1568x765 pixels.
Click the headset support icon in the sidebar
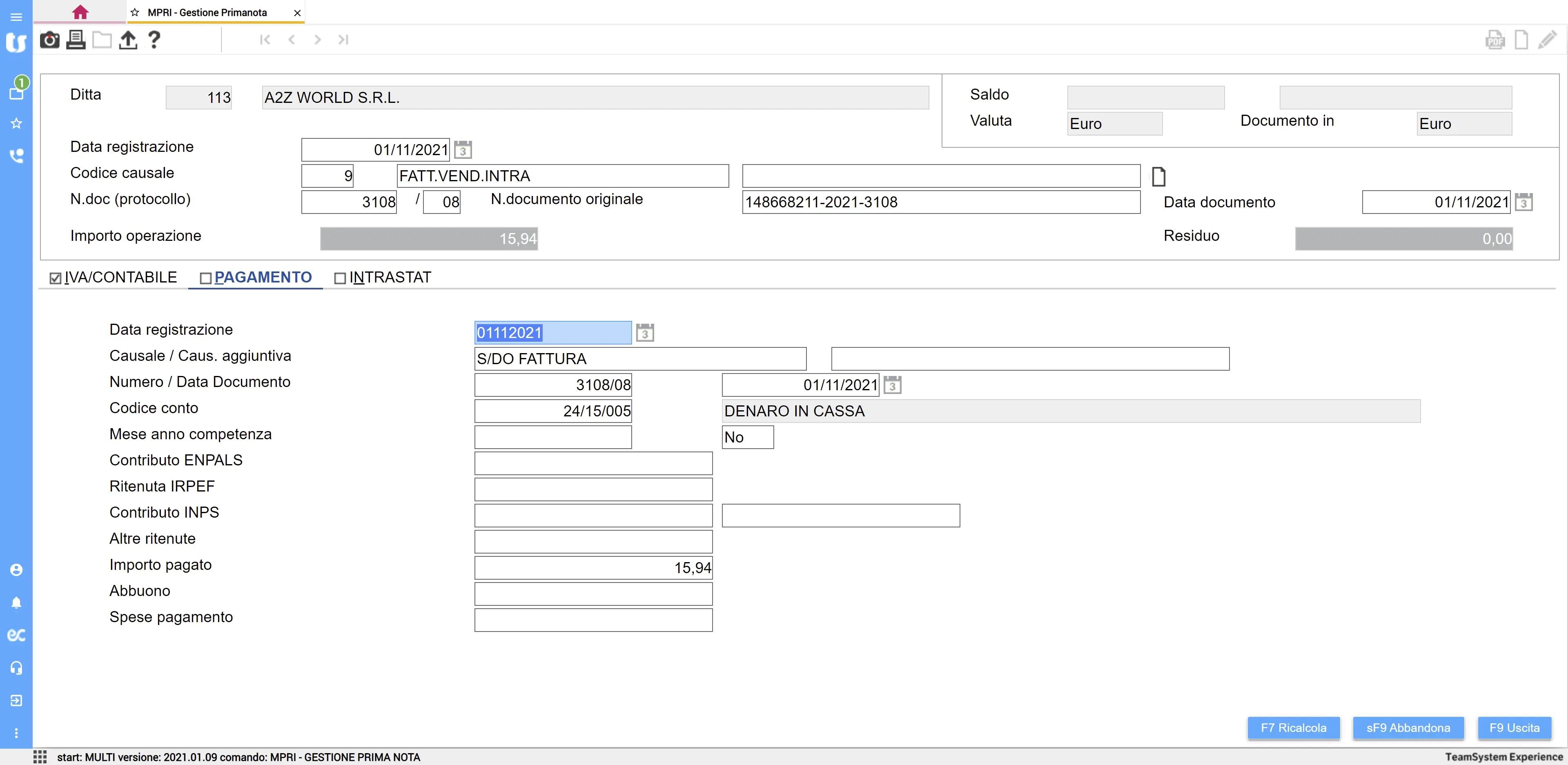[x=16, y=667]
